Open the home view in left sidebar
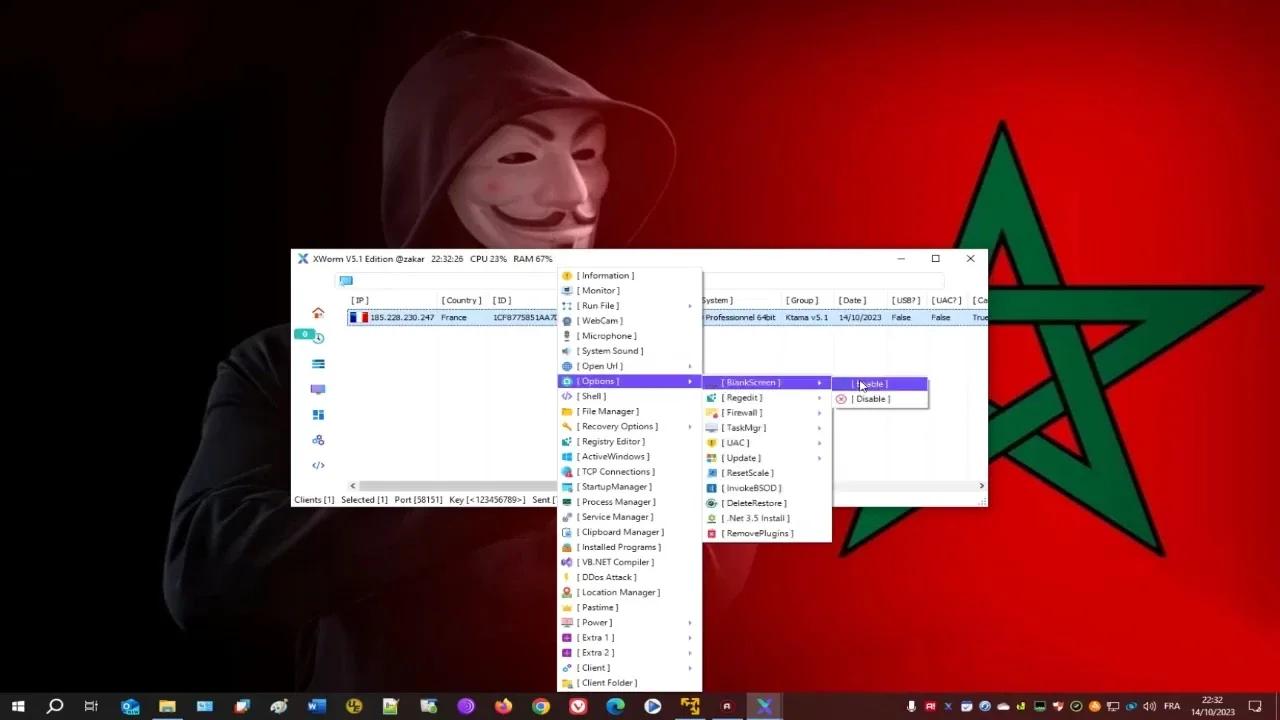The width and height of the screenshot is (1280, 720). pos(318,313)
